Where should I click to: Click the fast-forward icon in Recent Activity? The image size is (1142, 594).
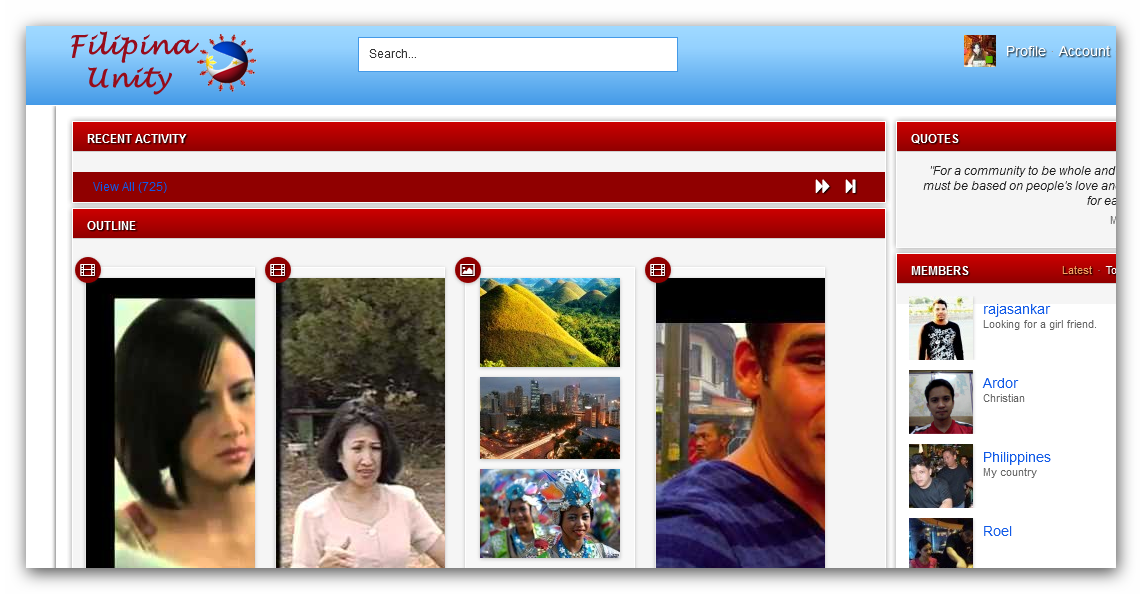[822, 187]
